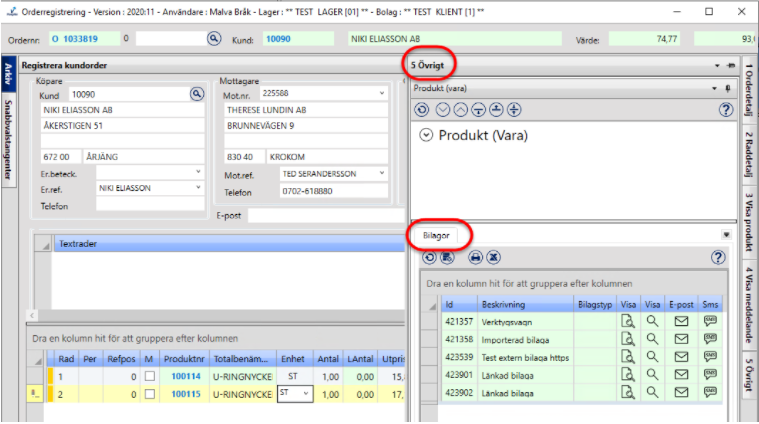This screenshot has height=424, width=759.
Task: Send Verktygsvagn attachment via the E-post icon
Action: (681, 322)
